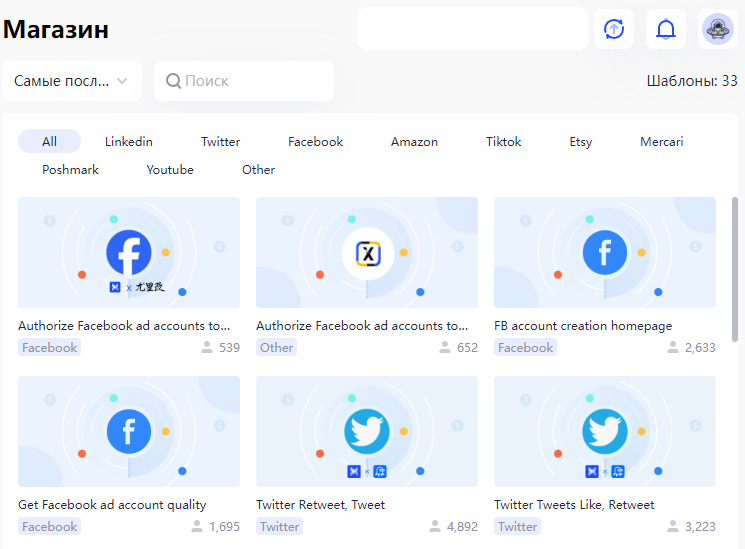Open first Facebook ad authorize template thumbnail
This screenshot has width=745, height=549.
pyautogui.click(x=129, y=252)
